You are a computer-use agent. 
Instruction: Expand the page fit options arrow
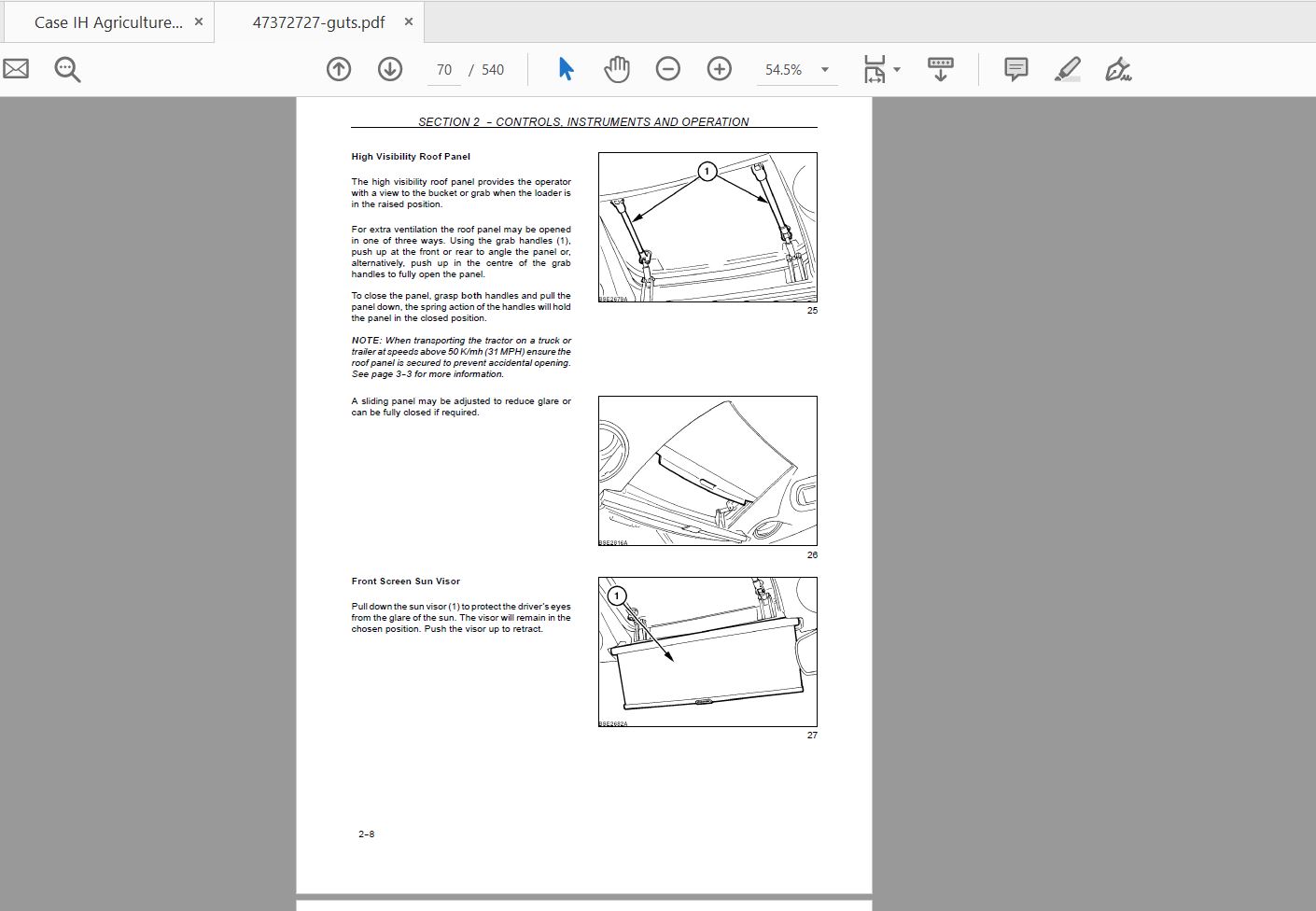click(897, 70)
